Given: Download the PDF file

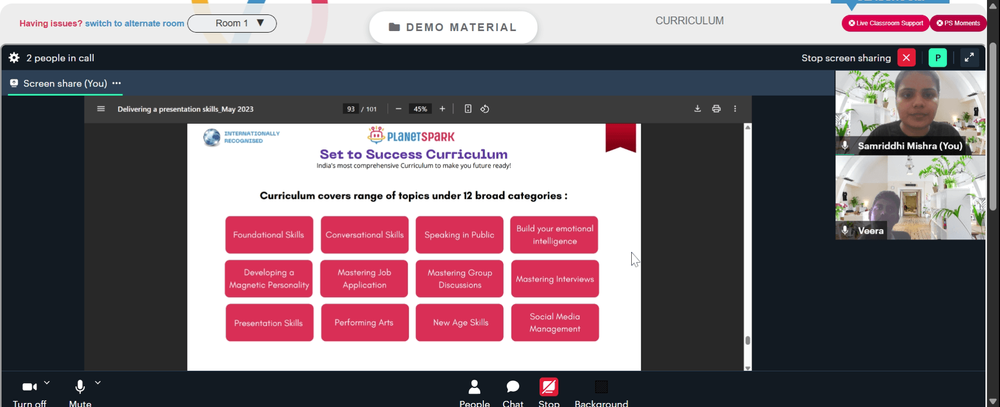Looking at the screenshot, I should (698, 109).
